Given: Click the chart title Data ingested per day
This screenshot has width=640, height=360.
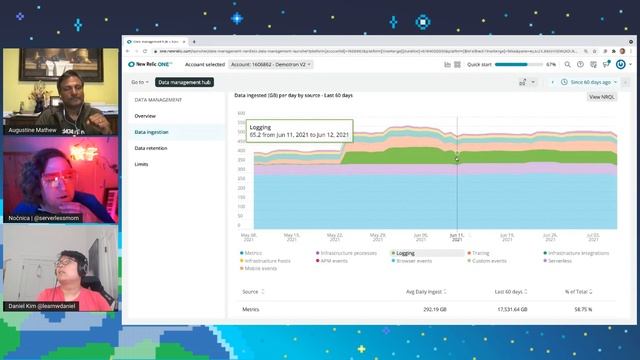Looking at the screenshot, I should pyautogui.click(x=293, y=96).
